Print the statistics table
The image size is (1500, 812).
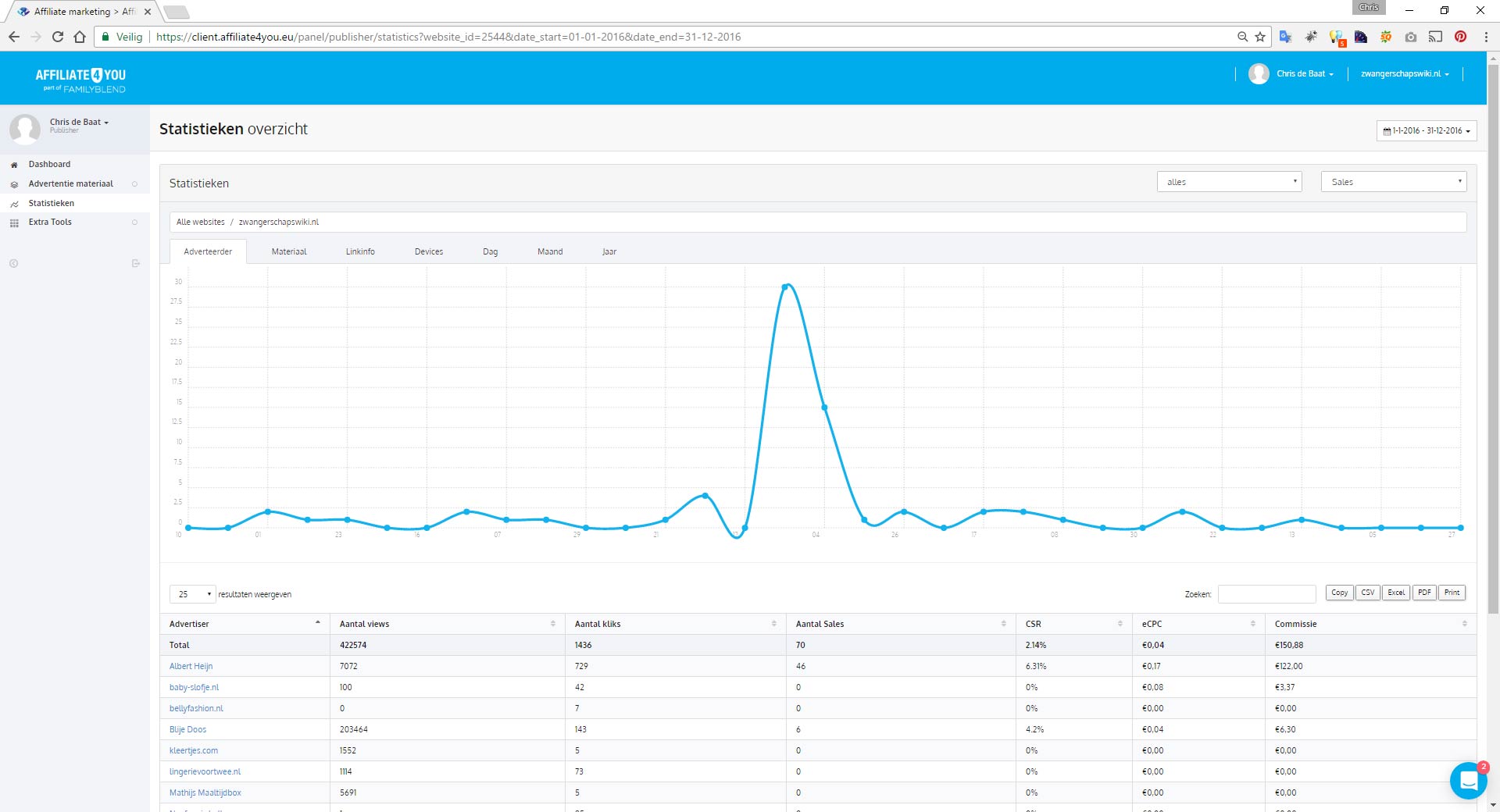click(x=1452, y=593)
